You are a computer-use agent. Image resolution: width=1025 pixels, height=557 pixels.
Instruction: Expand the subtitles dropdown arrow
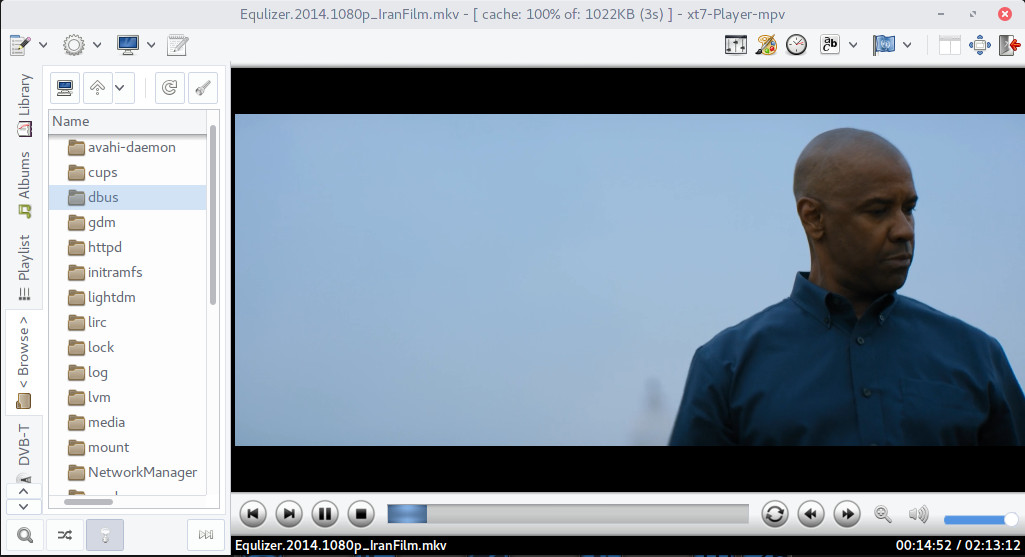point(853,45)
